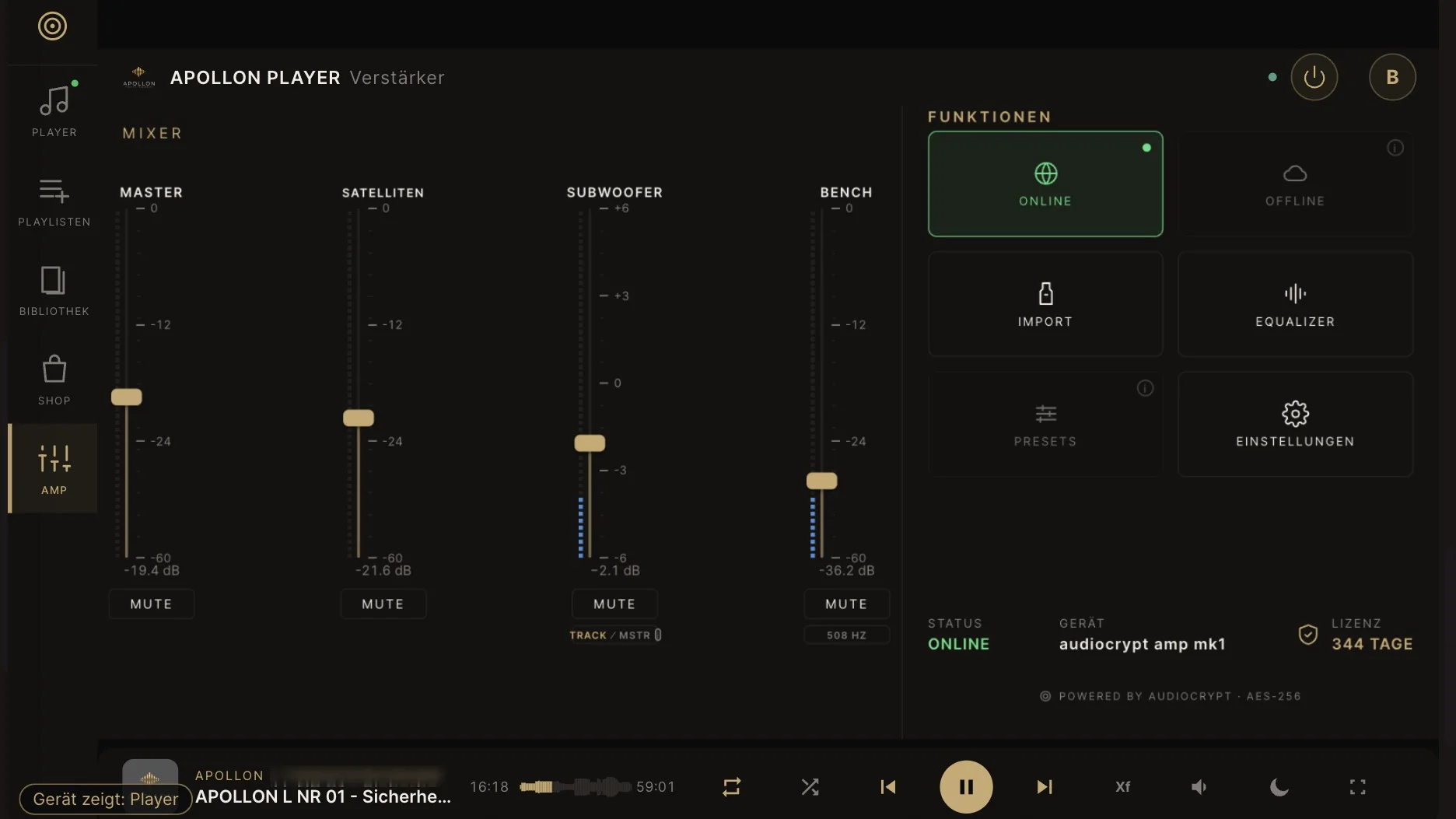The height and width of the screenshot is (819, 1456).
Task: Toggle the amplifier power button
Action: click(1314, 77)
